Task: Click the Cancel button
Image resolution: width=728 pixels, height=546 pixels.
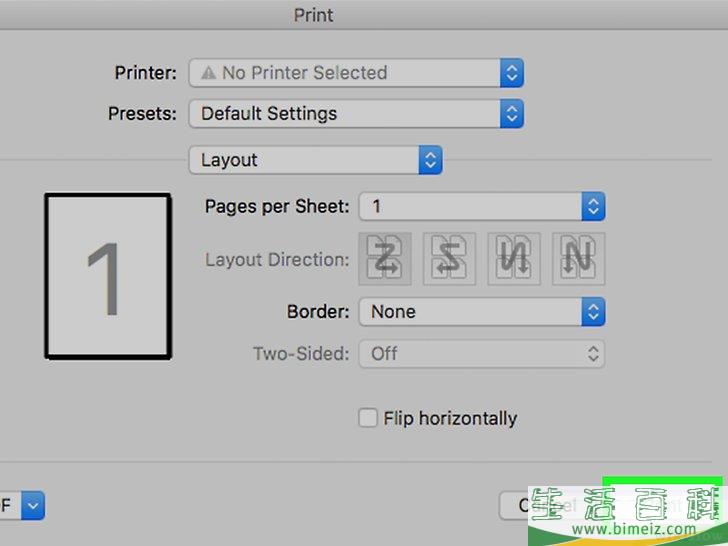Action: click(x=548, y=506)
